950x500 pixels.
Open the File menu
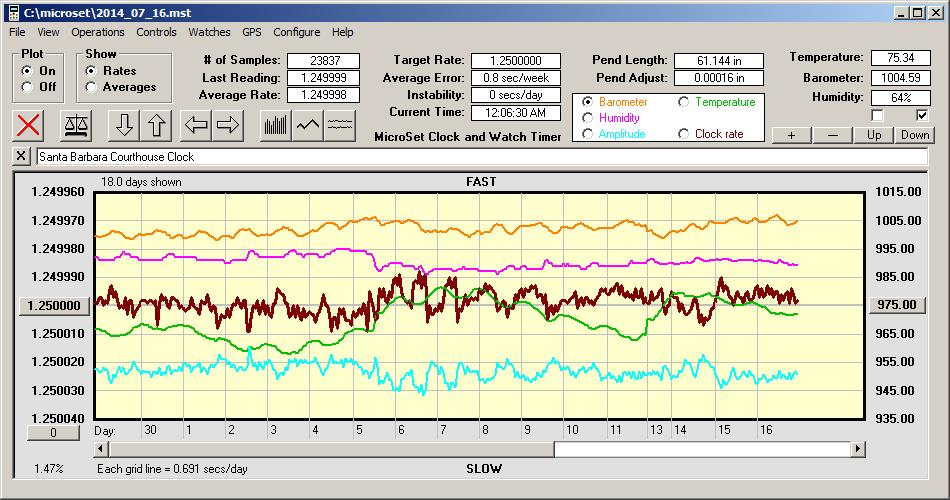coord(18,32)
